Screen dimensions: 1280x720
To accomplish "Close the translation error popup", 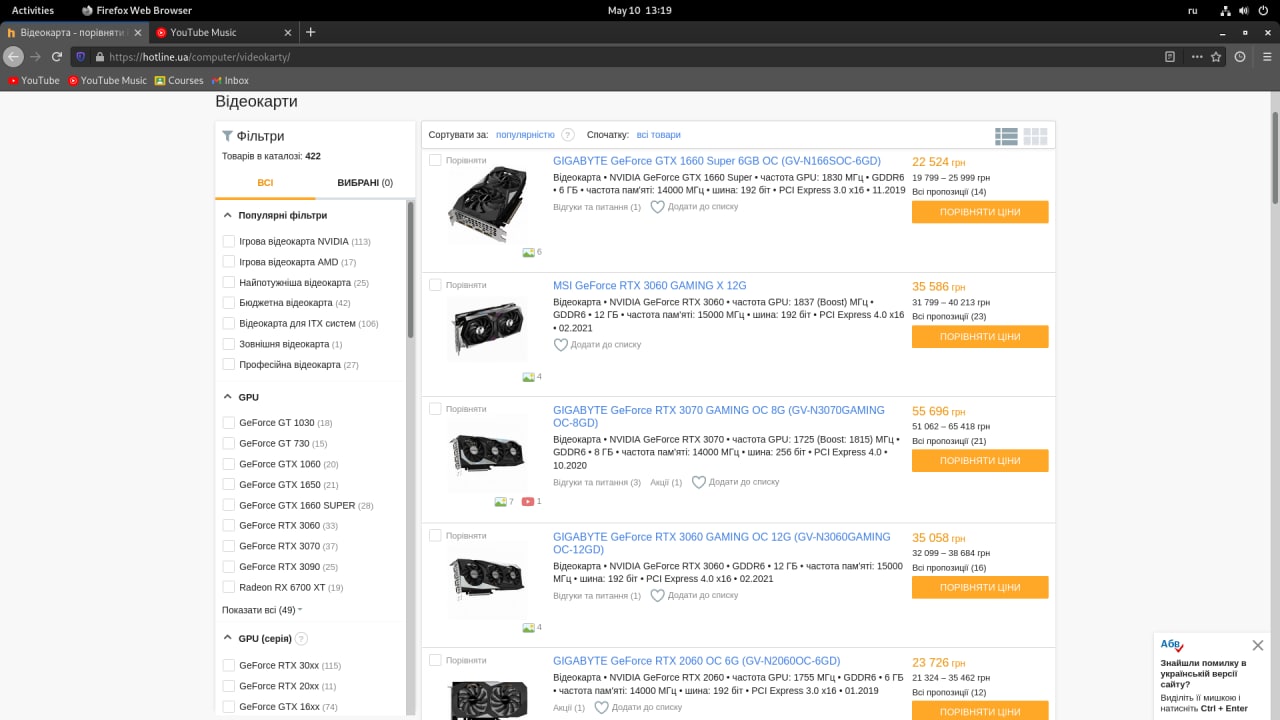I will pyautogui.click(x=1258, y=646).
